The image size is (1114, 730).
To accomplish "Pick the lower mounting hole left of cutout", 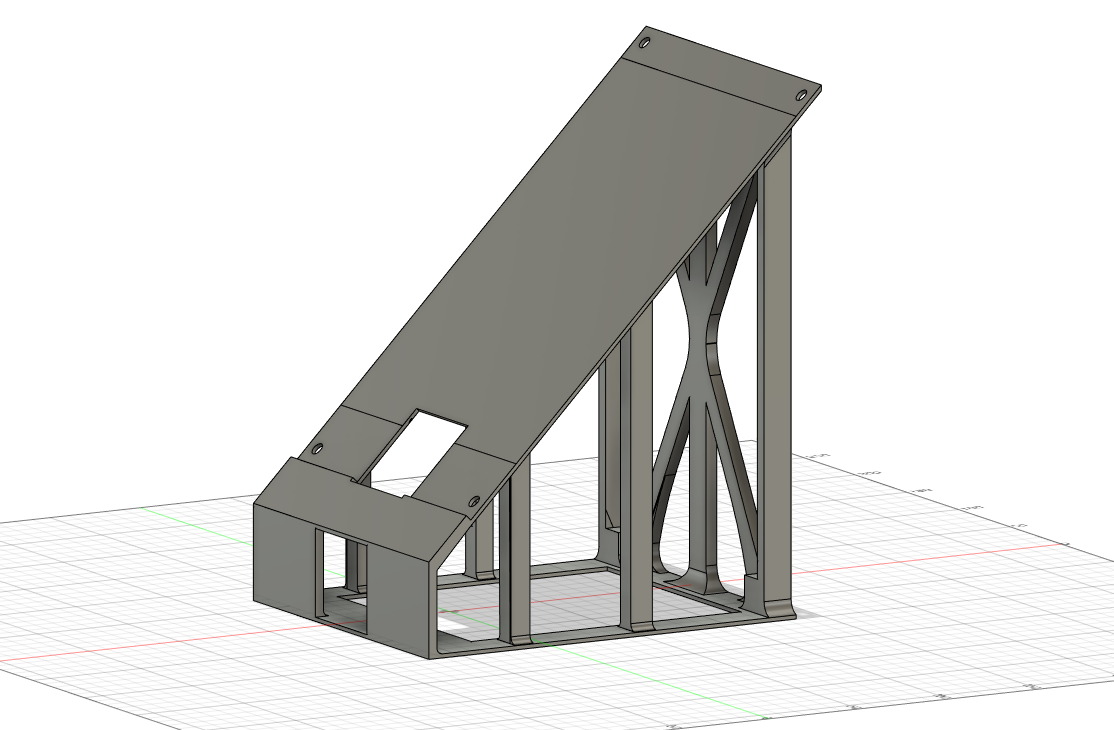I will coord(317,449).
